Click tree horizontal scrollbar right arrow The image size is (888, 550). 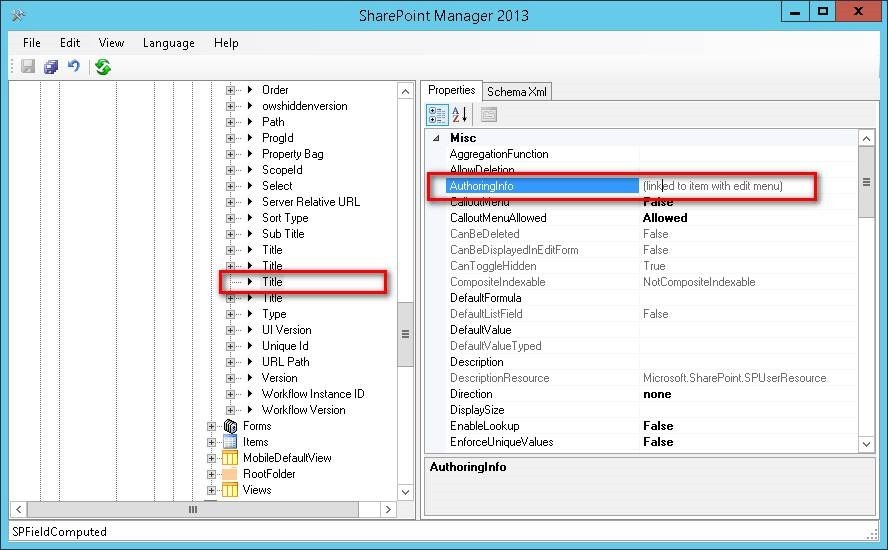coord(388,510)
